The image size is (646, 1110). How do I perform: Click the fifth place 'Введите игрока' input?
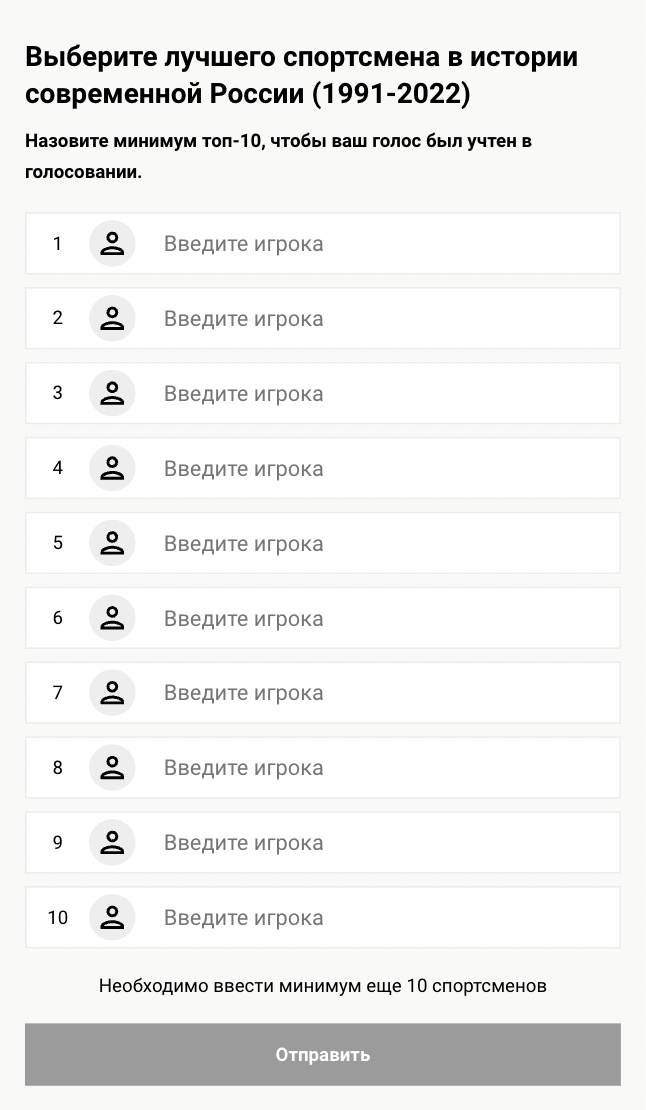click(380, 544)
